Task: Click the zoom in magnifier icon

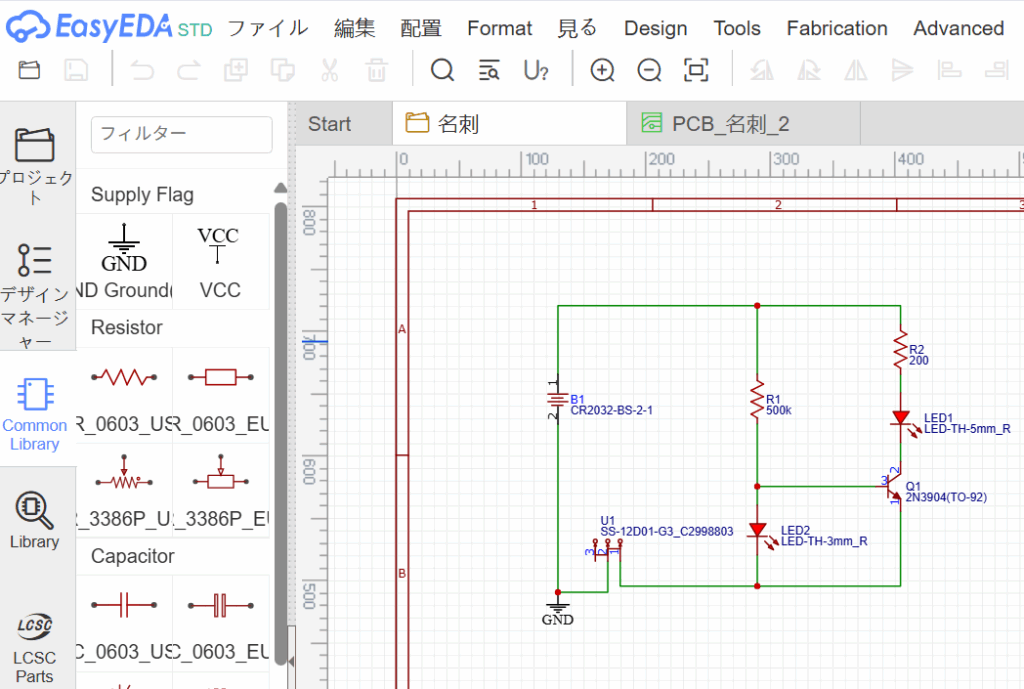Action: pos(602,70)
